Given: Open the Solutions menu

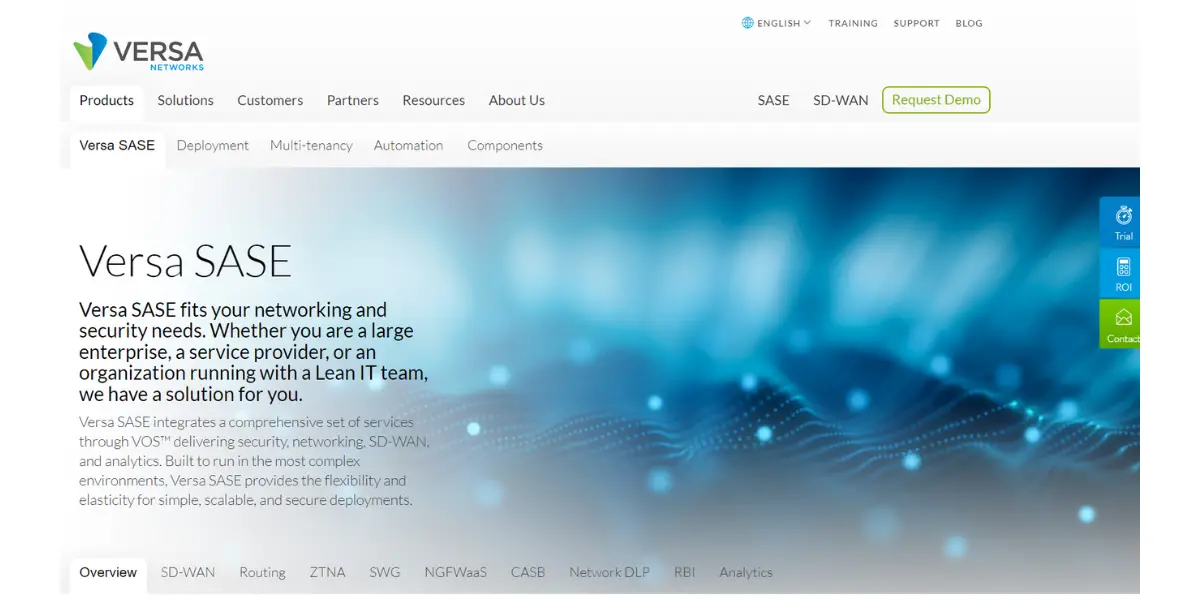Looking at the screenshot, I should [x=186, y=100].
